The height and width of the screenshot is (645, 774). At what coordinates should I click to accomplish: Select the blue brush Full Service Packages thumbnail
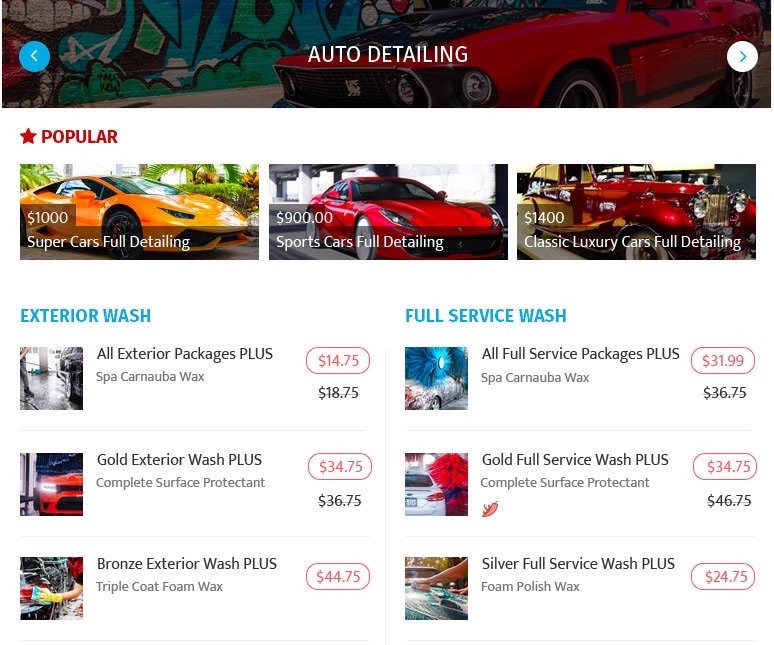coord(436,378)
